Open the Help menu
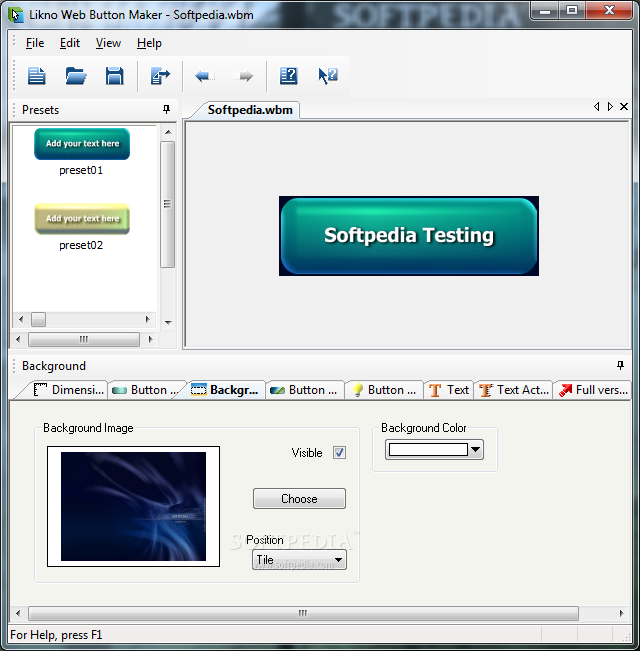 pyautogui.click(x=149, y=43)
